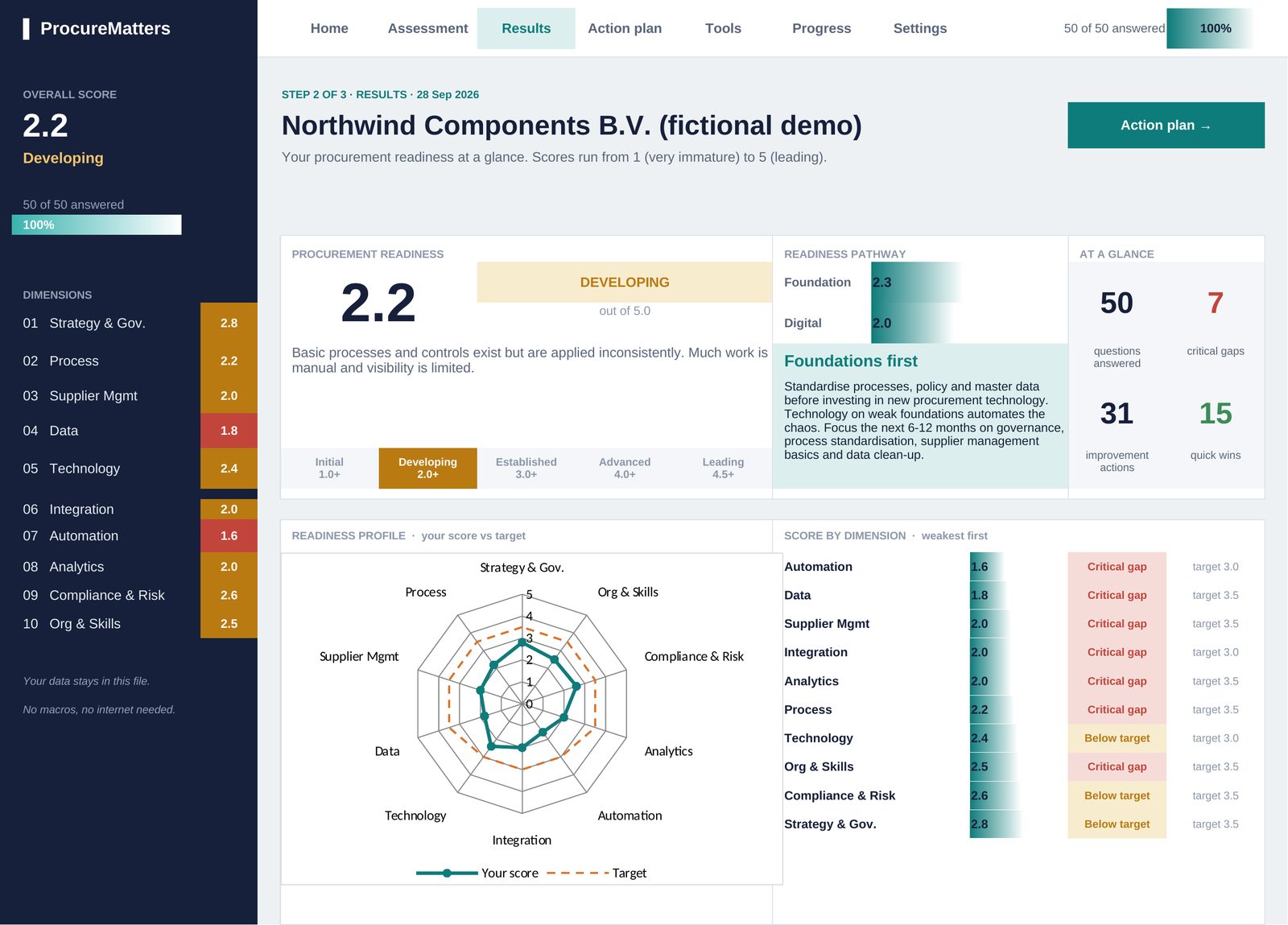Click the Leading 4.5+ maturity stage
The width and height of the screenshot is (1288, 925).
(x=723, y=469)
